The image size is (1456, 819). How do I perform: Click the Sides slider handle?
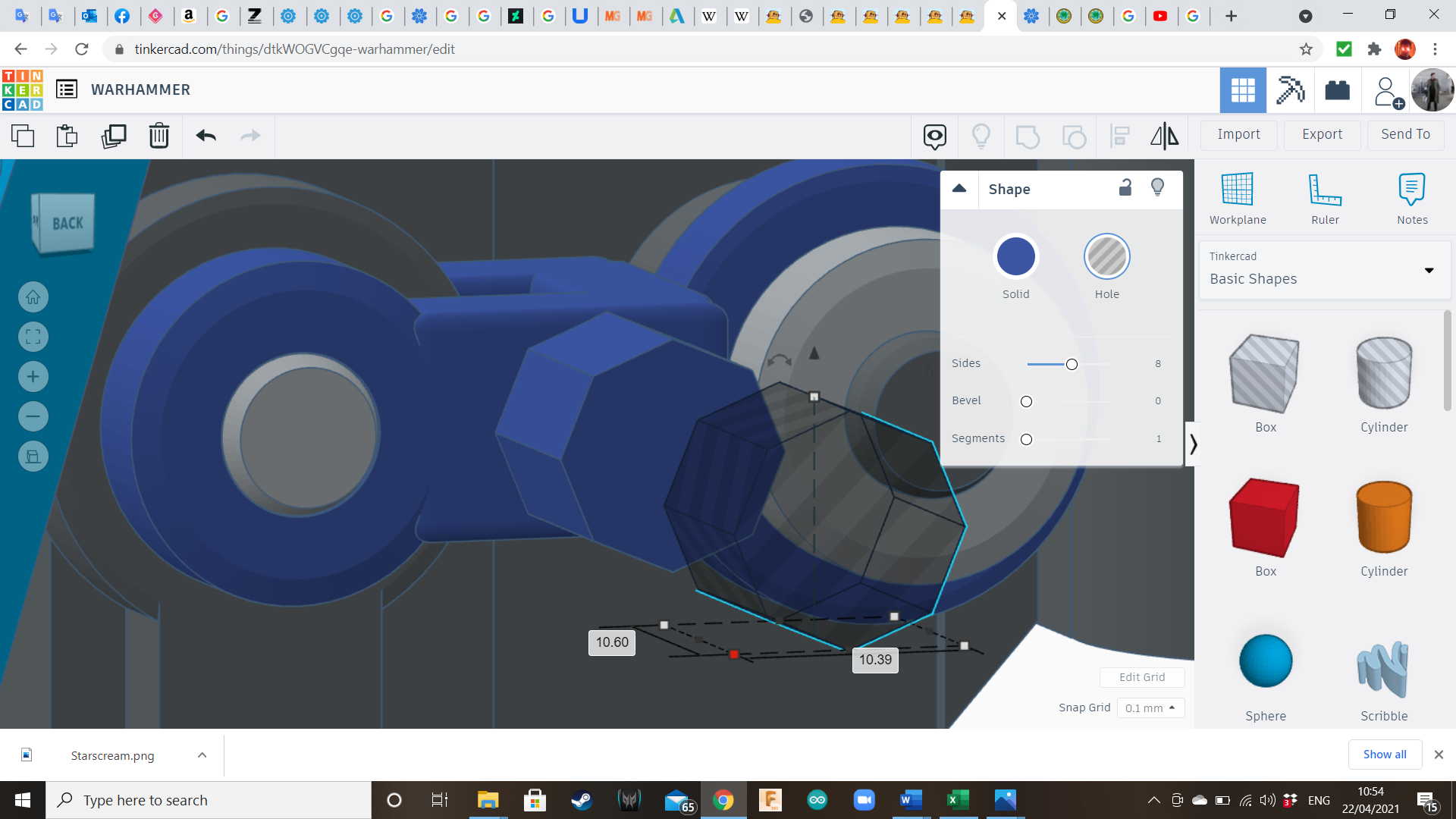(1072, 365)
